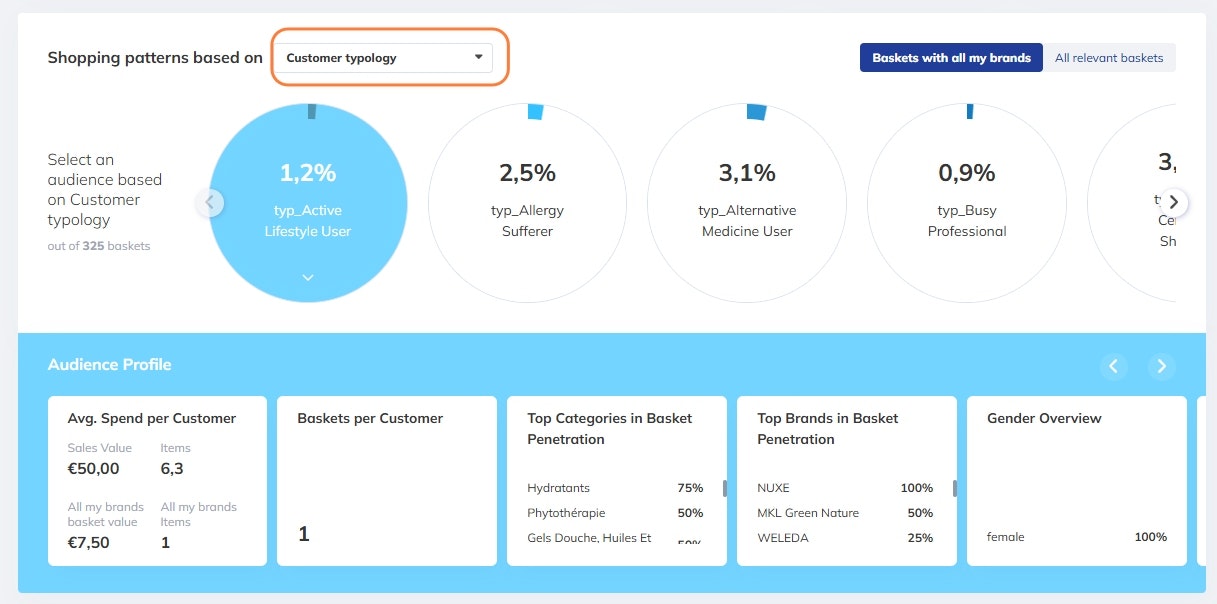Click the Baskets per Customer card
Screen dimensions: 1217x604
pos(386,481)
